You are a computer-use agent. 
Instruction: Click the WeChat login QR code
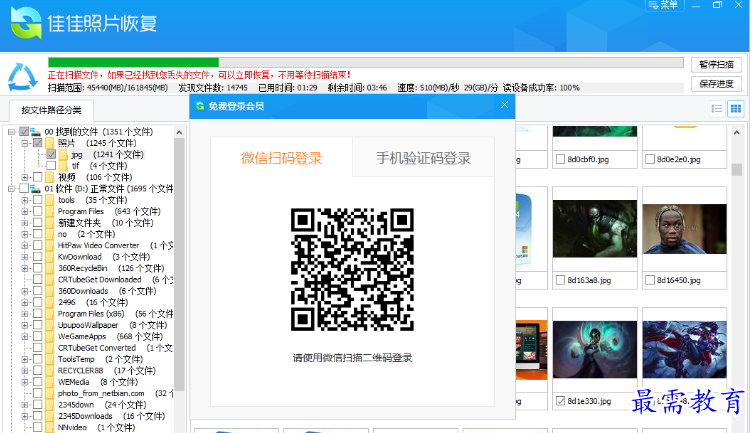tap(352, 269)
